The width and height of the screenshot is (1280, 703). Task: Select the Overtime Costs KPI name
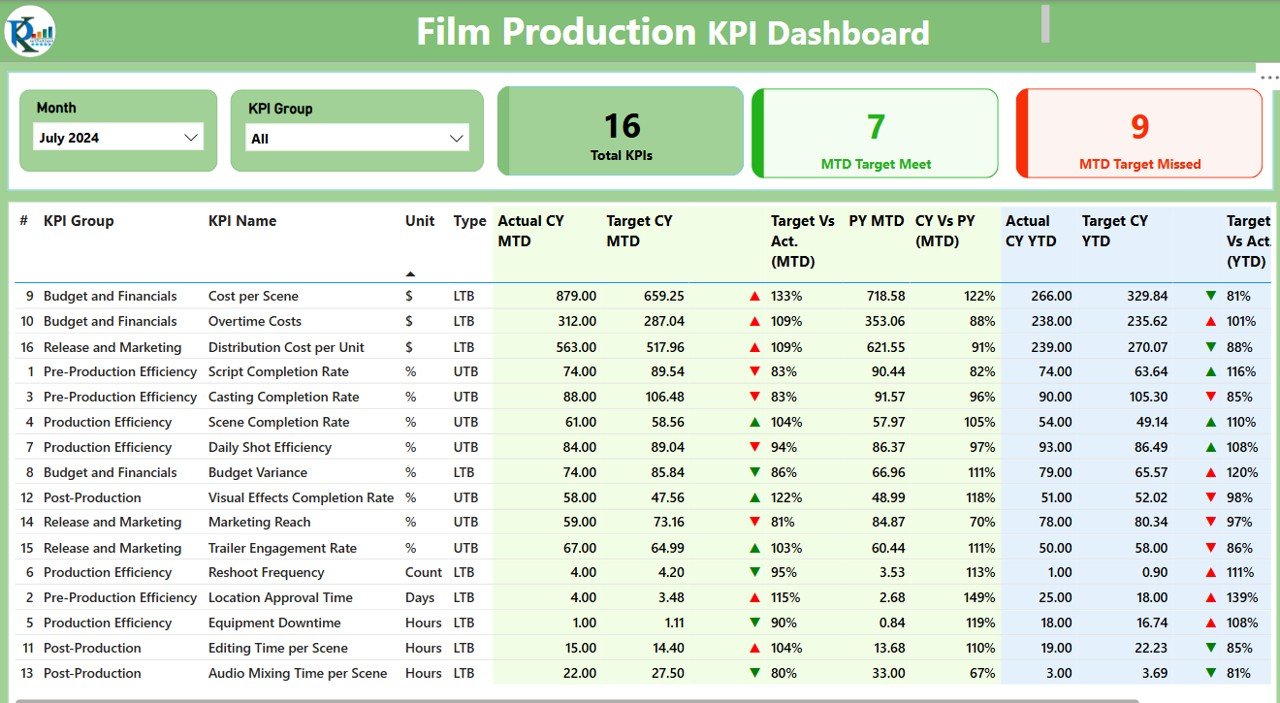coord(255,321)
